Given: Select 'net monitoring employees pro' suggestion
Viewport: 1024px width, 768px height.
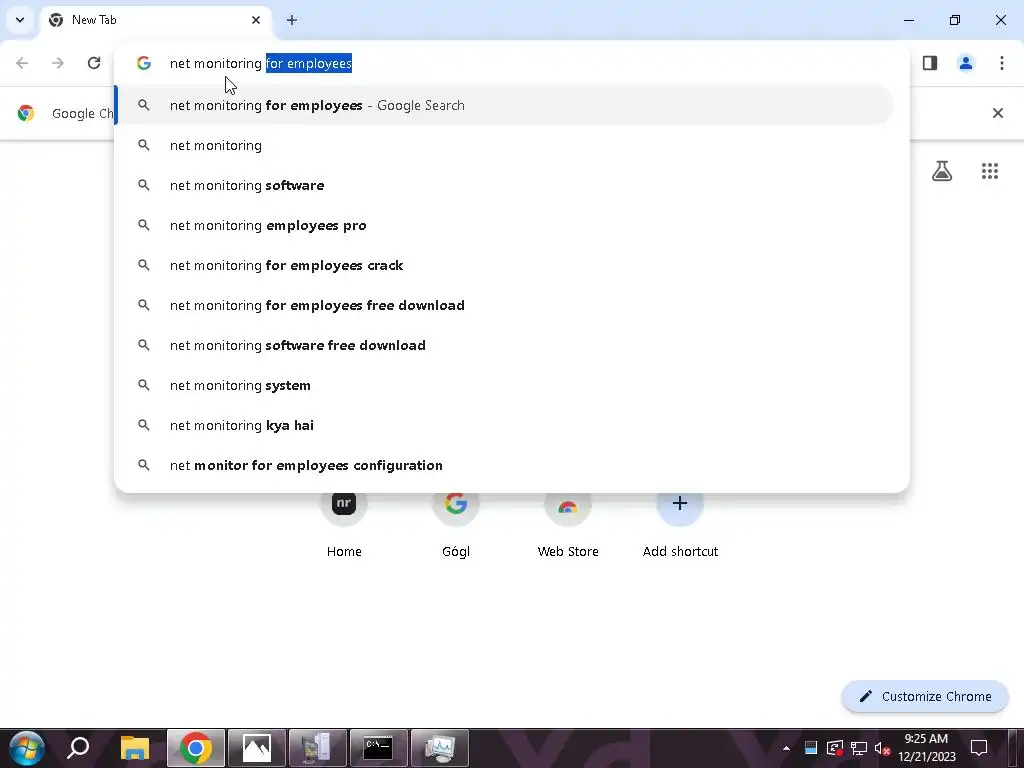Looking at the screenshot, I should pos(504,225).
